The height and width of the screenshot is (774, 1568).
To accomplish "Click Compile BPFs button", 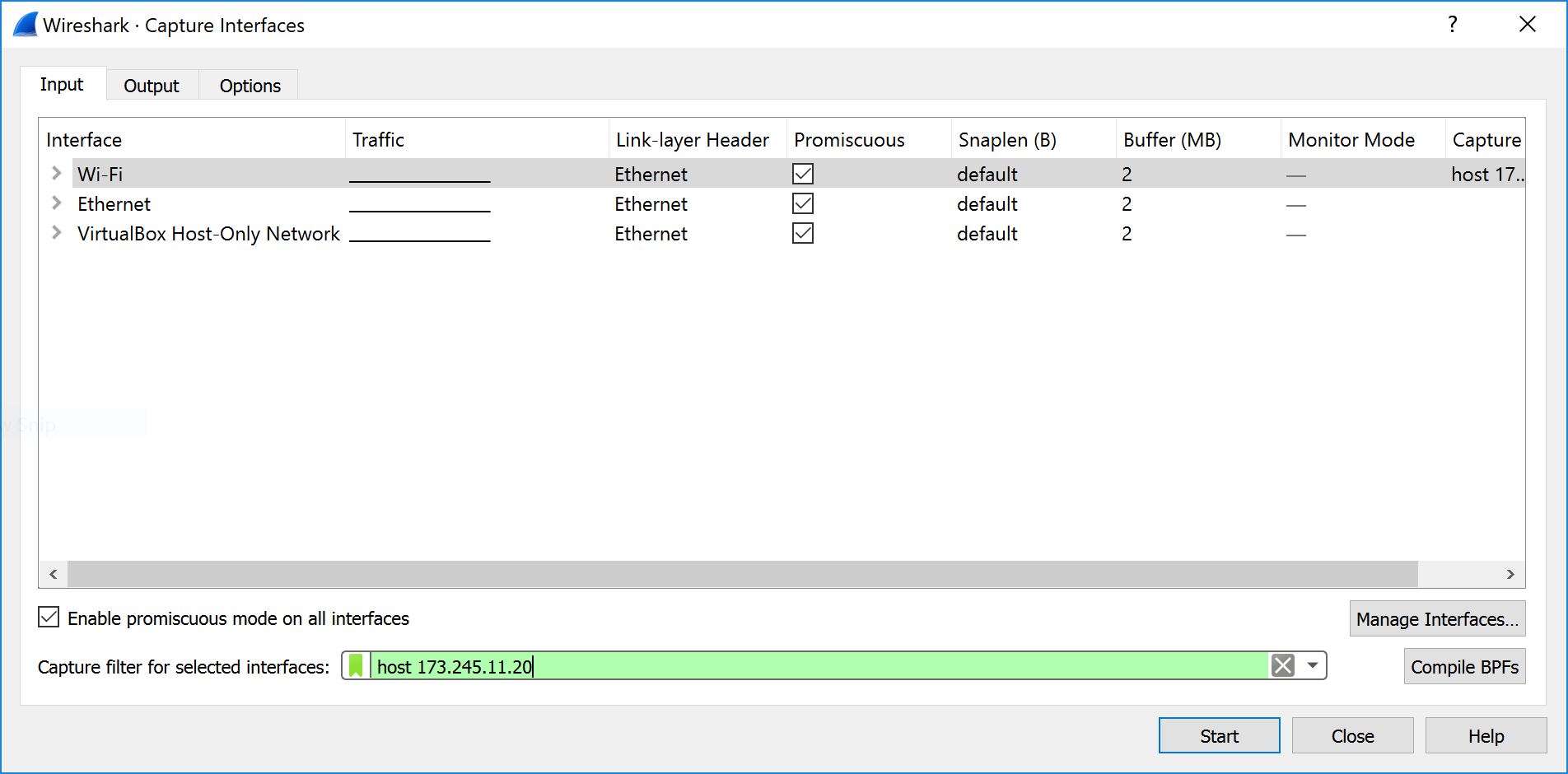I will tap(1464, 666).
